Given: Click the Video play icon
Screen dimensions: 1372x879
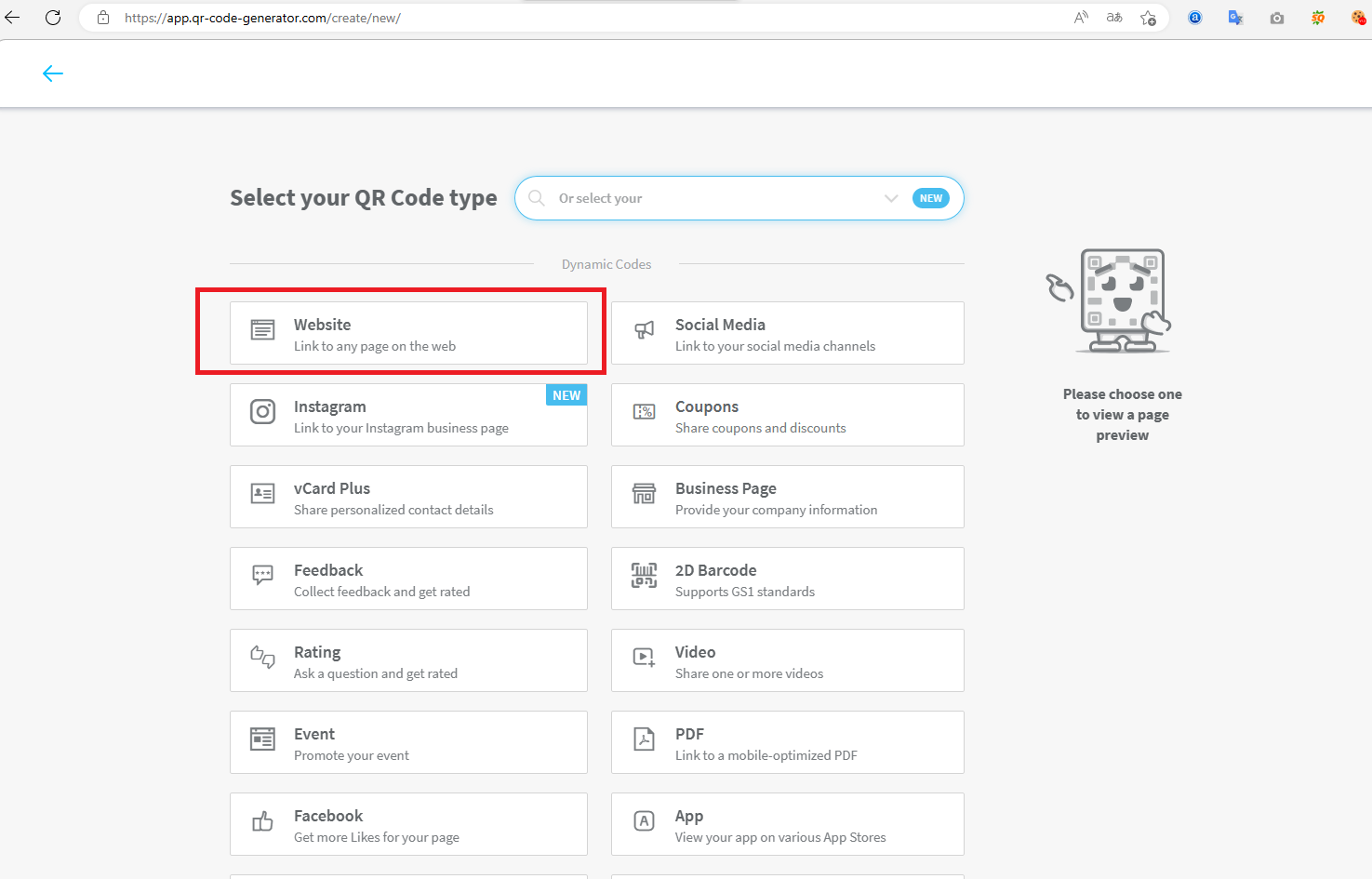Looking at the screenshot, I should pos(644,658).
